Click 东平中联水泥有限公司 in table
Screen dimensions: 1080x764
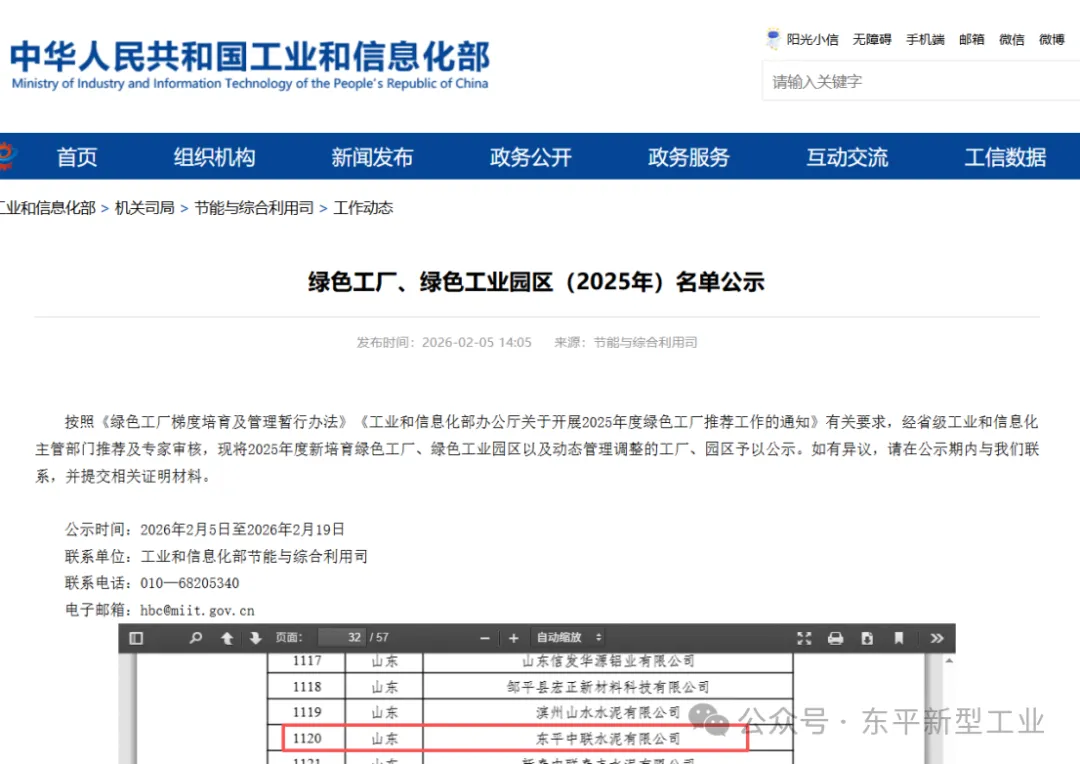tap(608, 739)
